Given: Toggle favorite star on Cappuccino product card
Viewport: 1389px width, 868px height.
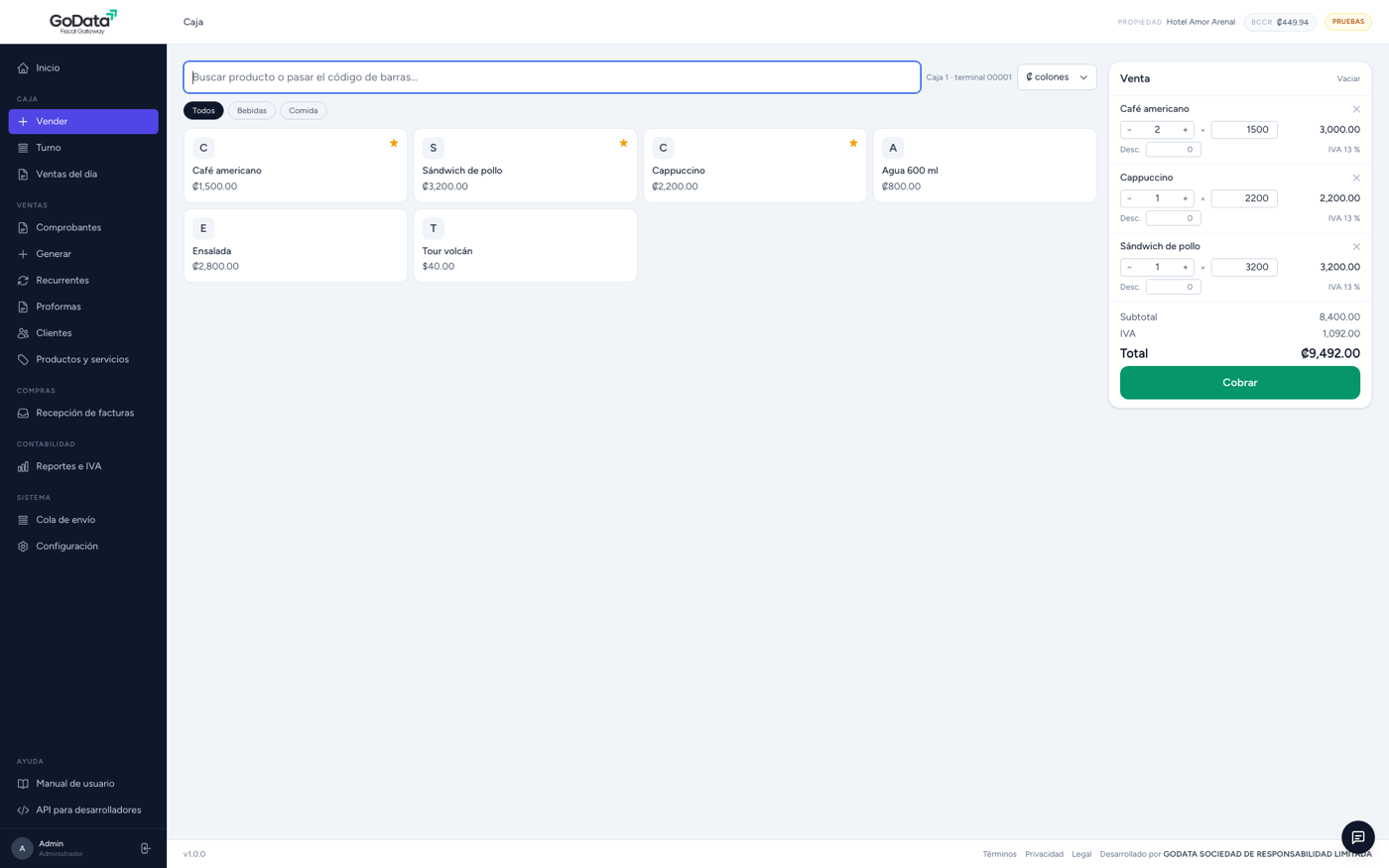Looking at the screenshot, I should point(853,143).
